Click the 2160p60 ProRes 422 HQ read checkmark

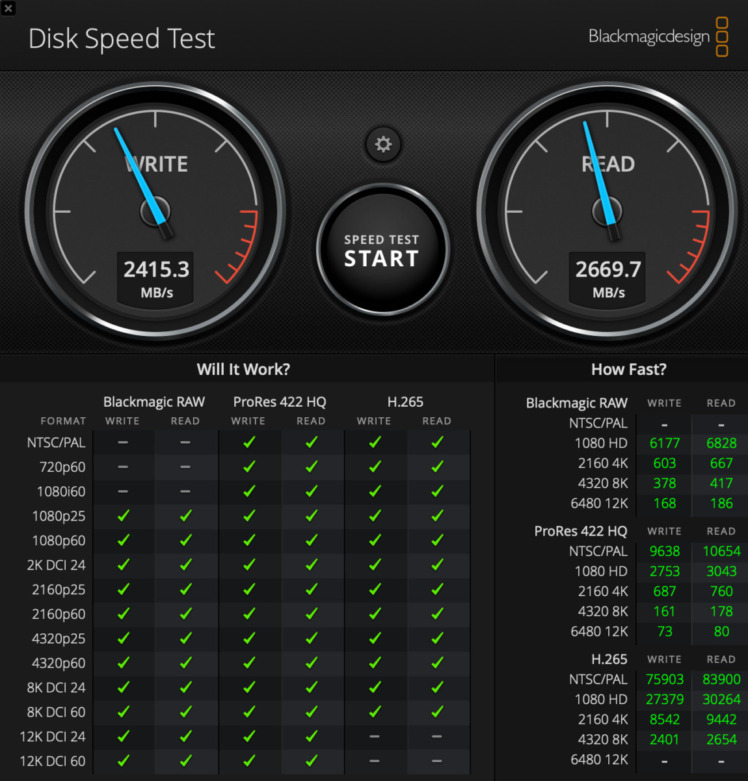pos(311,614)
